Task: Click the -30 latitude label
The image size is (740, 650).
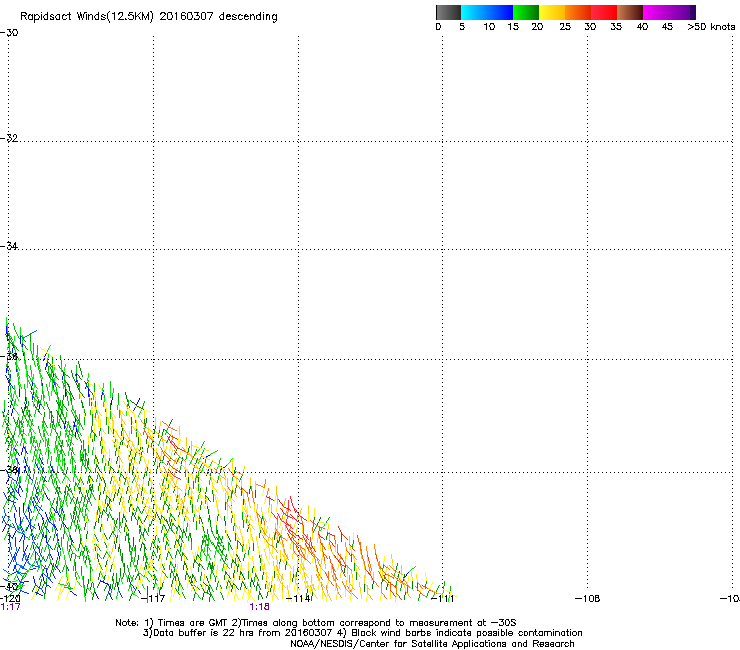Action: pyautogui.click(x=9, y=33)
